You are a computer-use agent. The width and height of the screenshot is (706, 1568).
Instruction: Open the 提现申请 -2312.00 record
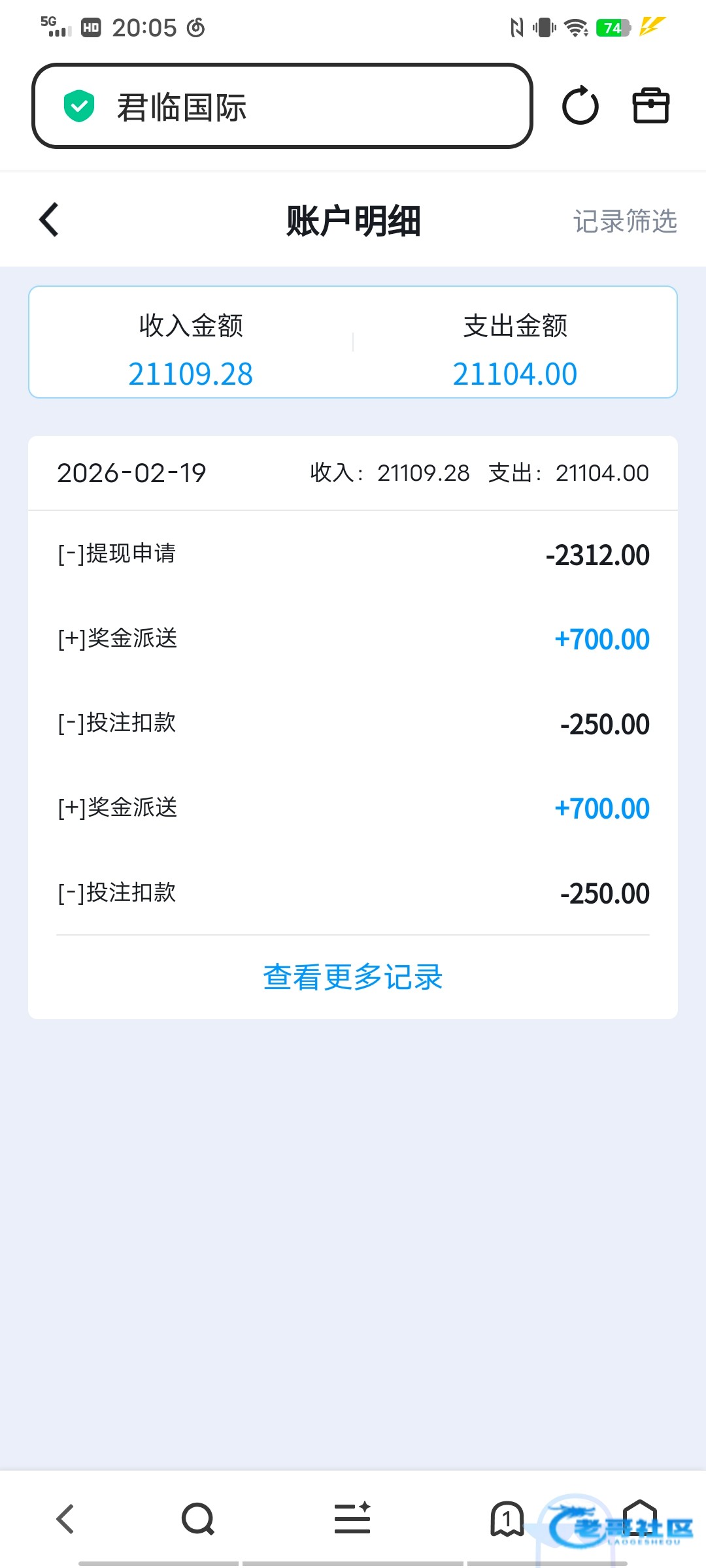coord(353,555)
